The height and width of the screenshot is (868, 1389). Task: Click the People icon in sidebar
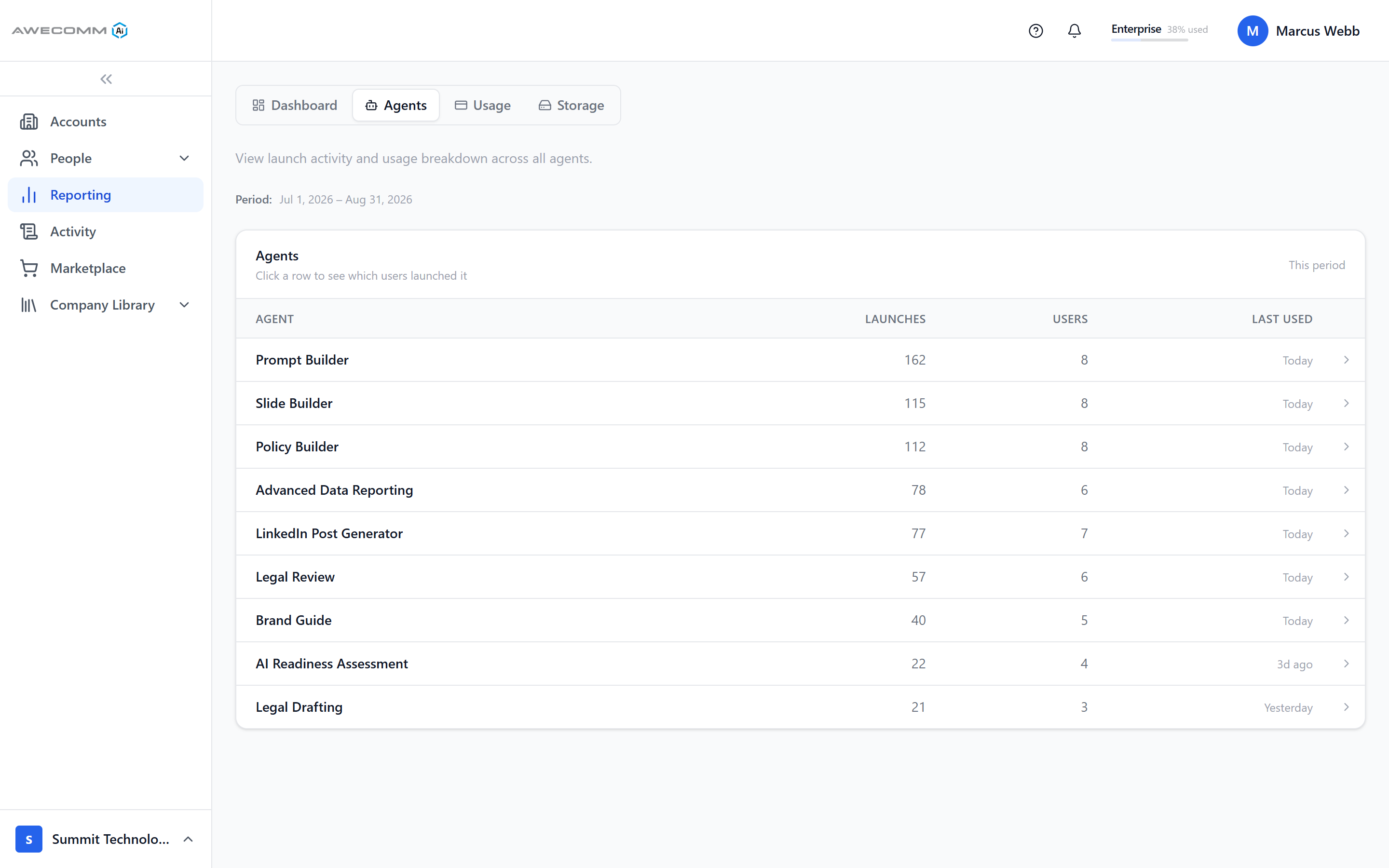[x=29, y=159]
